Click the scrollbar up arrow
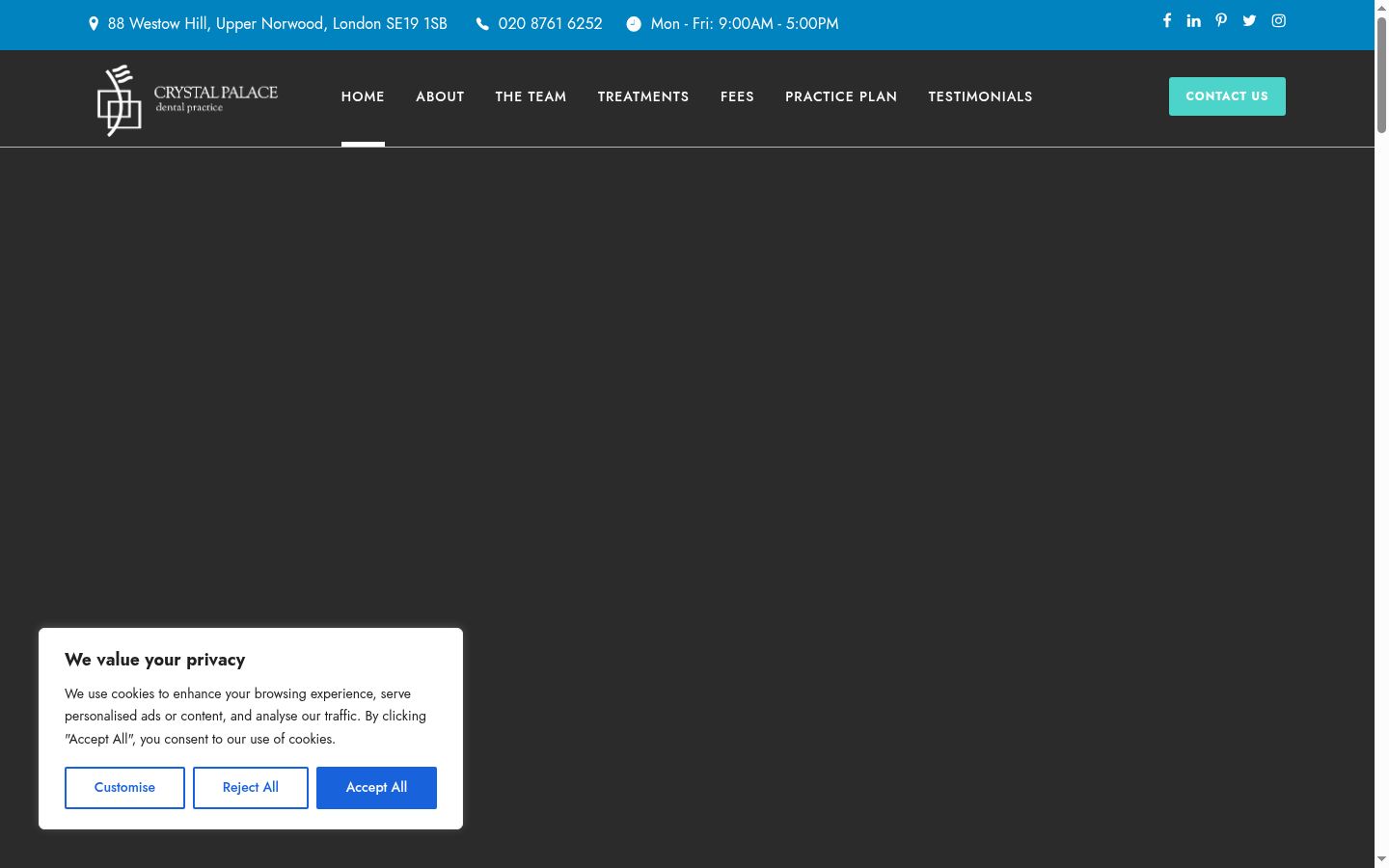The width and height of the screenshot is (1389, 868). (1381, 8)
